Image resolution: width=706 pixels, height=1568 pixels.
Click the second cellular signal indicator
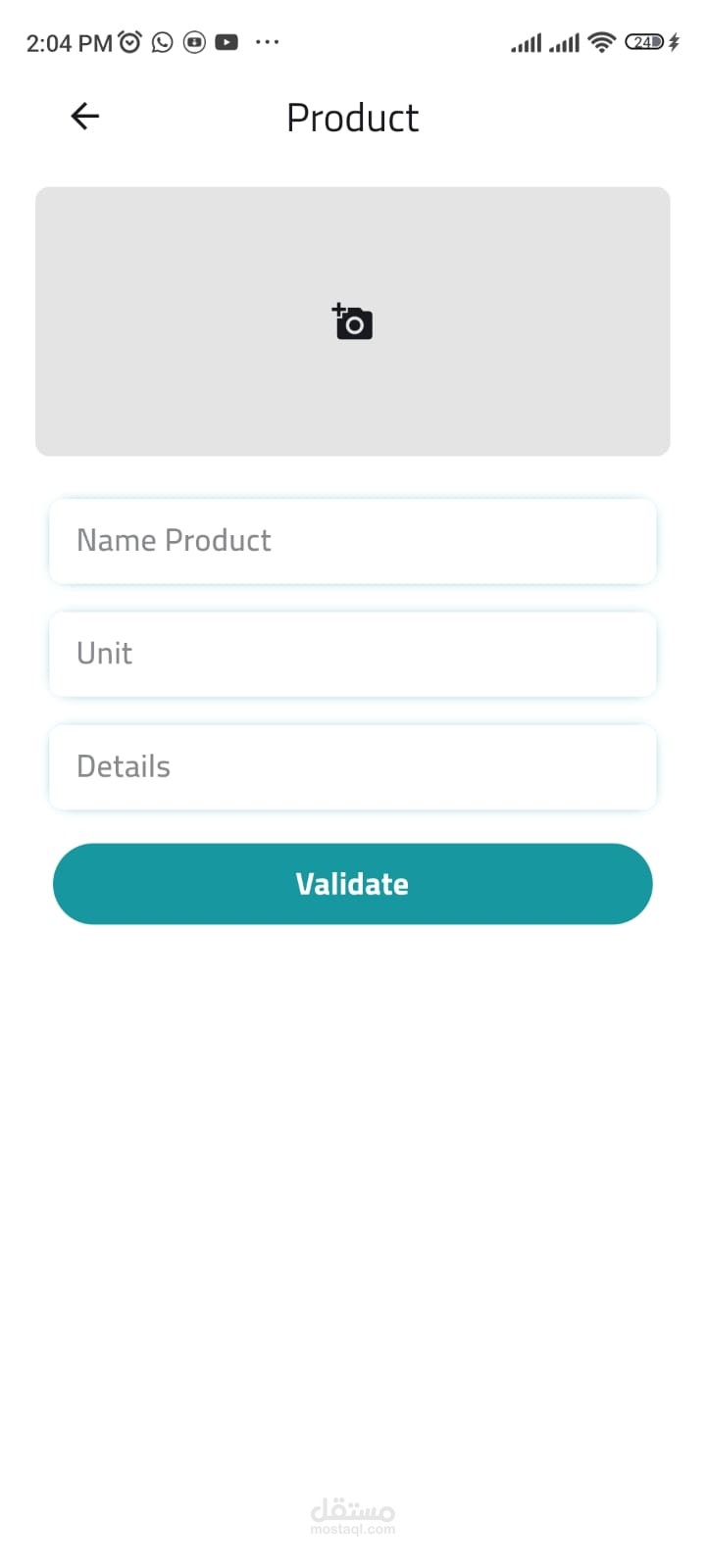pyautogui.click(x=564, y=43)
